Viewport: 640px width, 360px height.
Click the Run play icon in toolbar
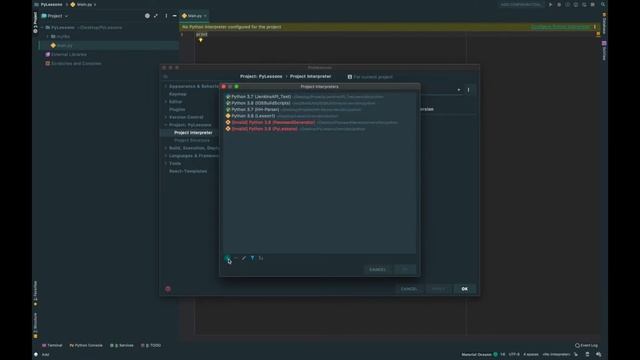pos(550,4)
